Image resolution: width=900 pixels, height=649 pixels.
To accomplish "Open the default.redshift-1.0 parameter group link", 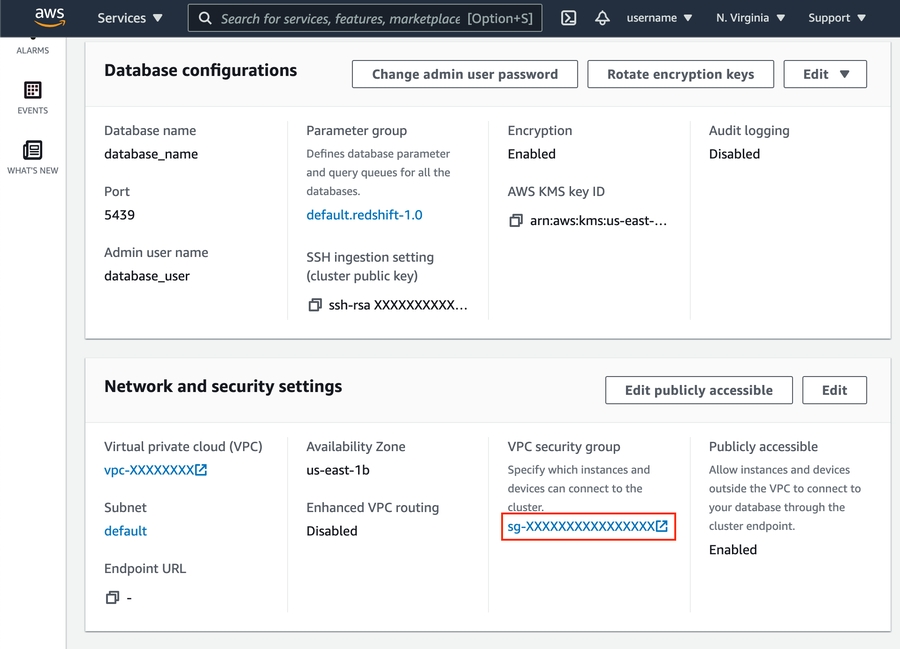I will pyautogui.click(x=364, y=215).
